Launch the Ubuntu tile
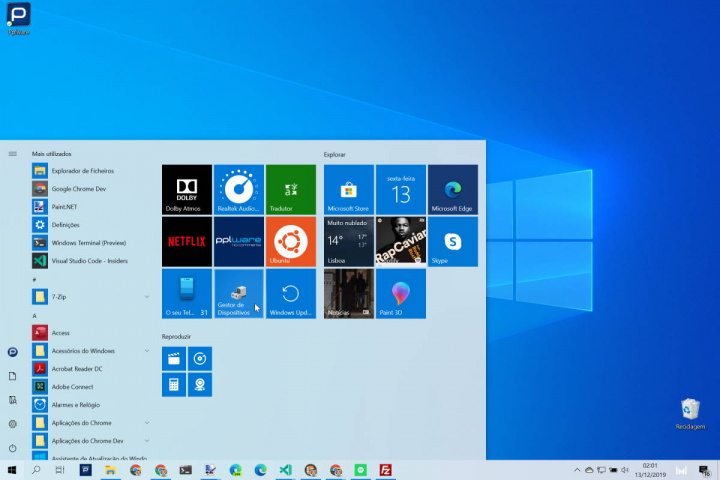This screenshot has width=720, height=480. tap(290, 241)
